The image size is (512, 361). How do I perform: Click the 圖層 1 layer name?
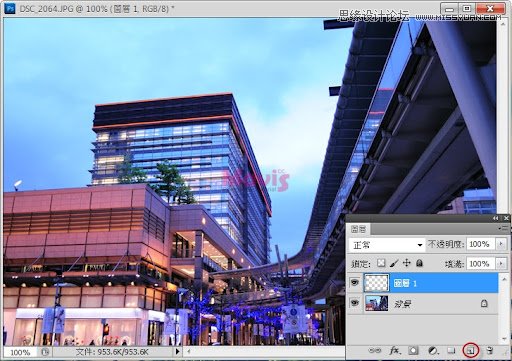tap(405, 283)
